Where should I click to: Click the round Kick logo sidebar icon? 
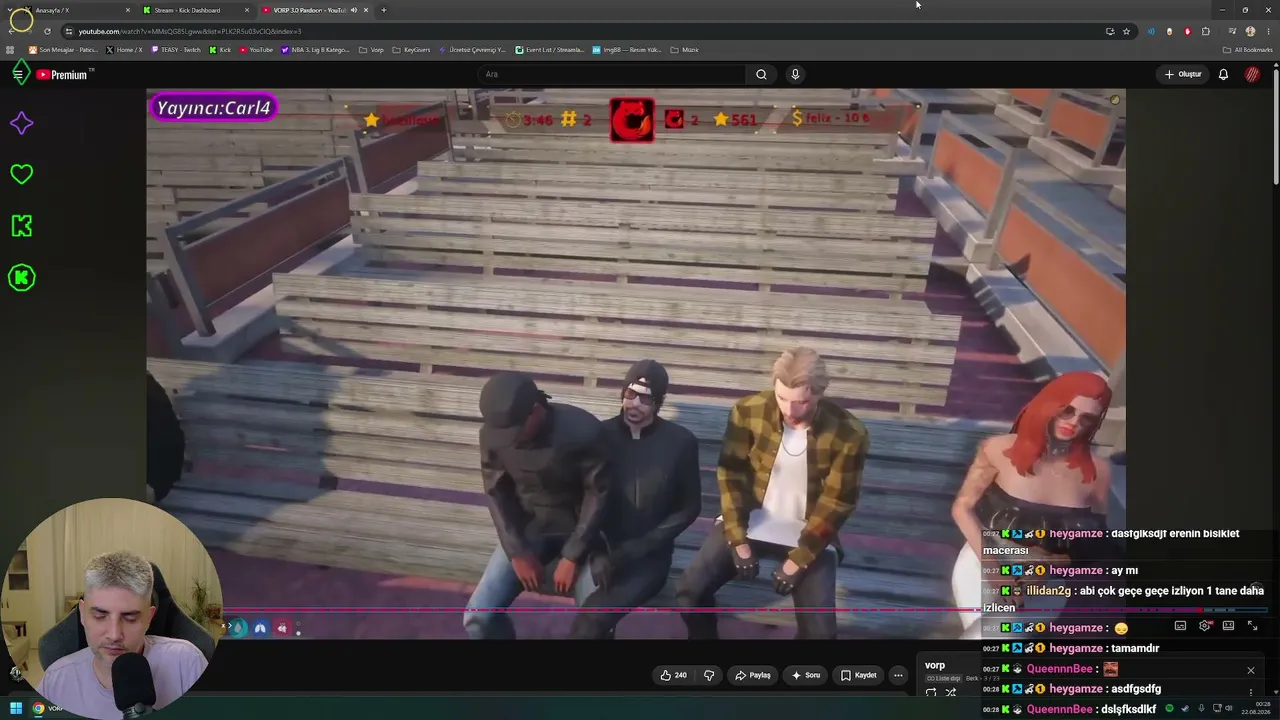(21, 278)
